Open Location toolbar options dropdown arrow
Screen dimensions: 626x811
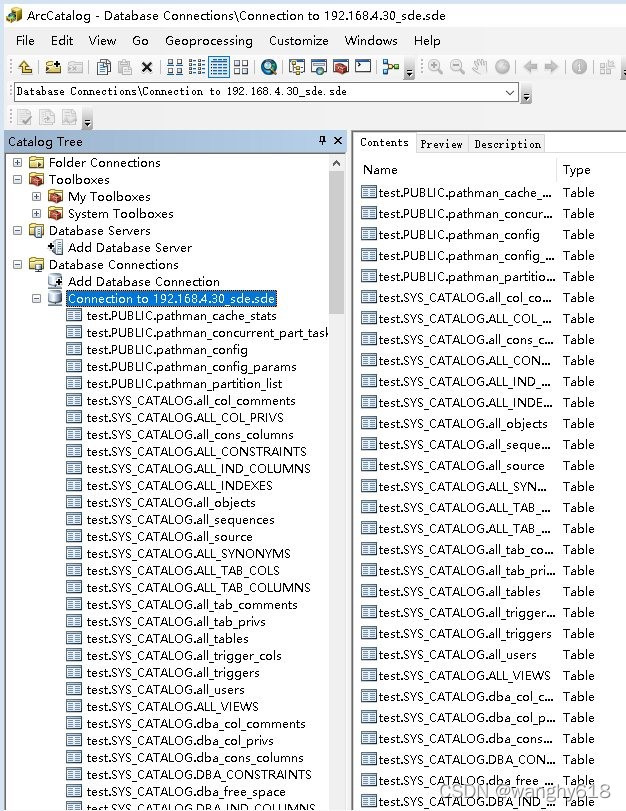coord(526,96)
